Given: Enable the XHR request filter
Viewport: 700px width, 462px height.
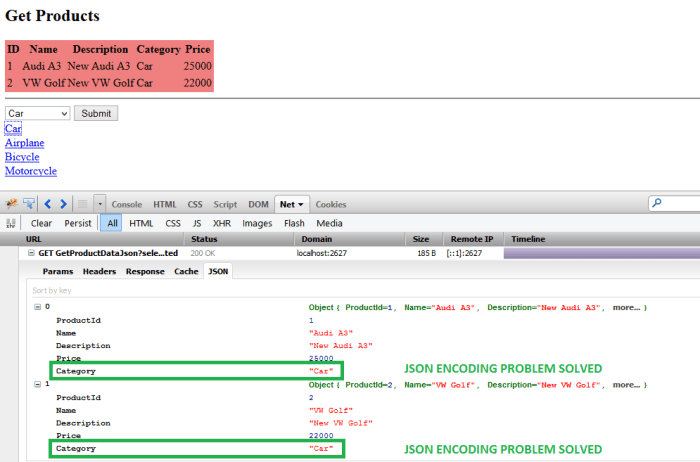Looking at the screenshot, I should point(221,223).
